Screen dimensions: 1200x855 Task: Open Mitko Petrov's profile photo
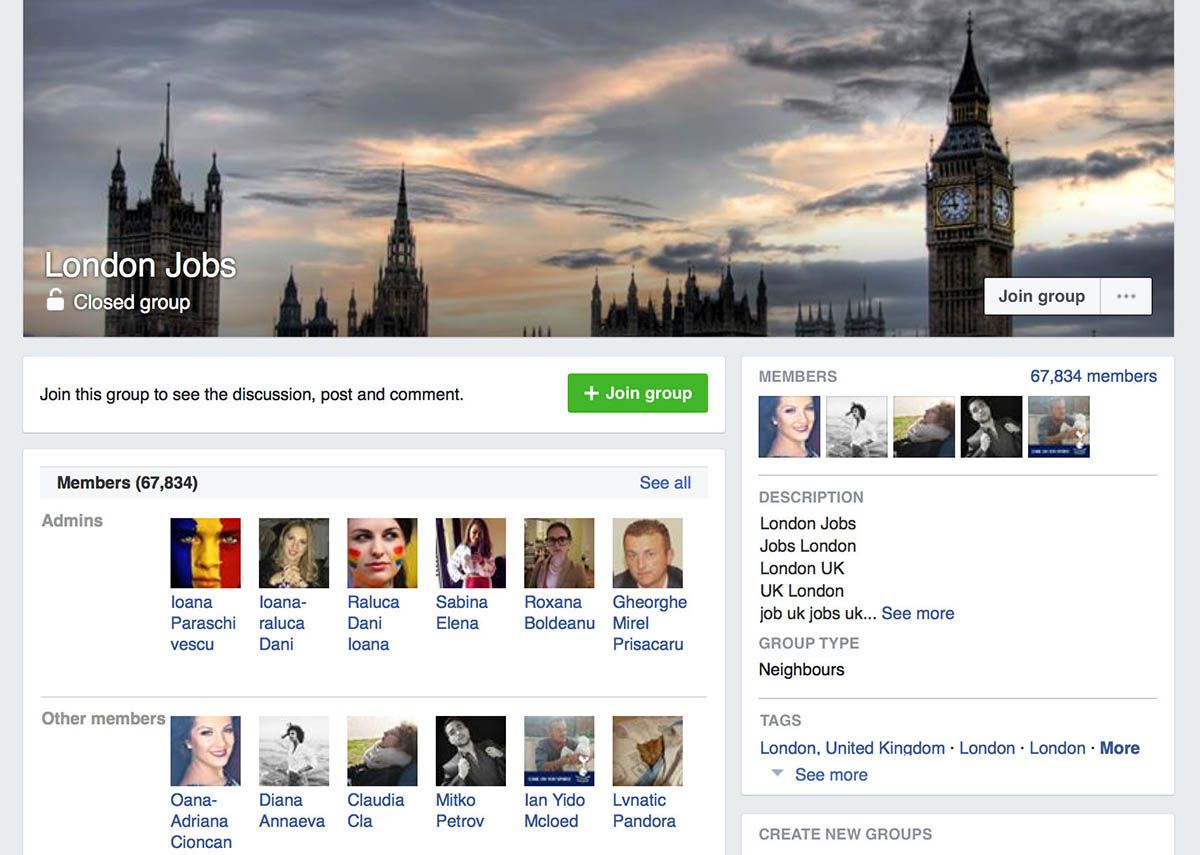point(471,751)
